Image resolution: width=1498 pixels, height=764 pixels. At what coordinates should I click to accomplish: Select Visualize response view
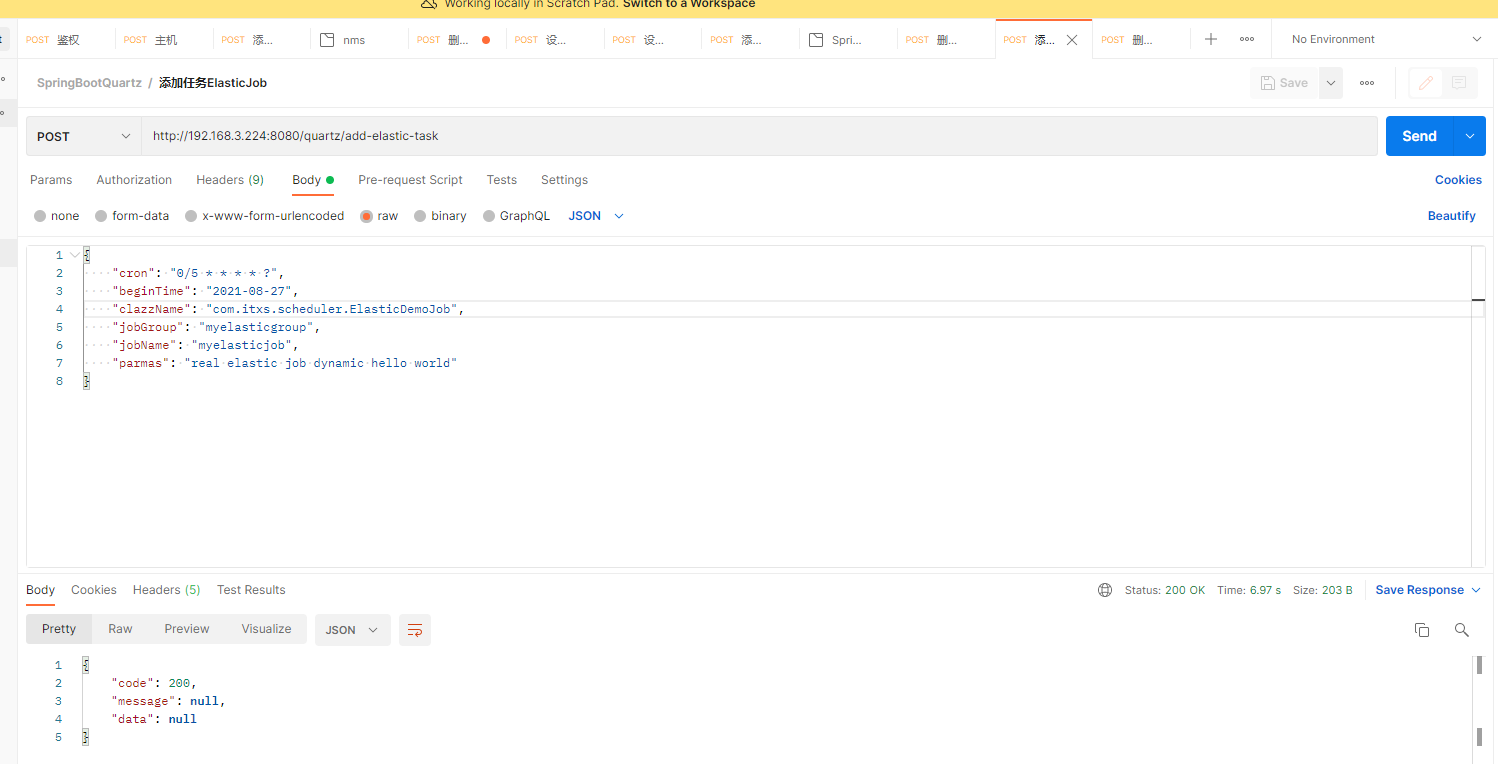(x=266, y=629)
